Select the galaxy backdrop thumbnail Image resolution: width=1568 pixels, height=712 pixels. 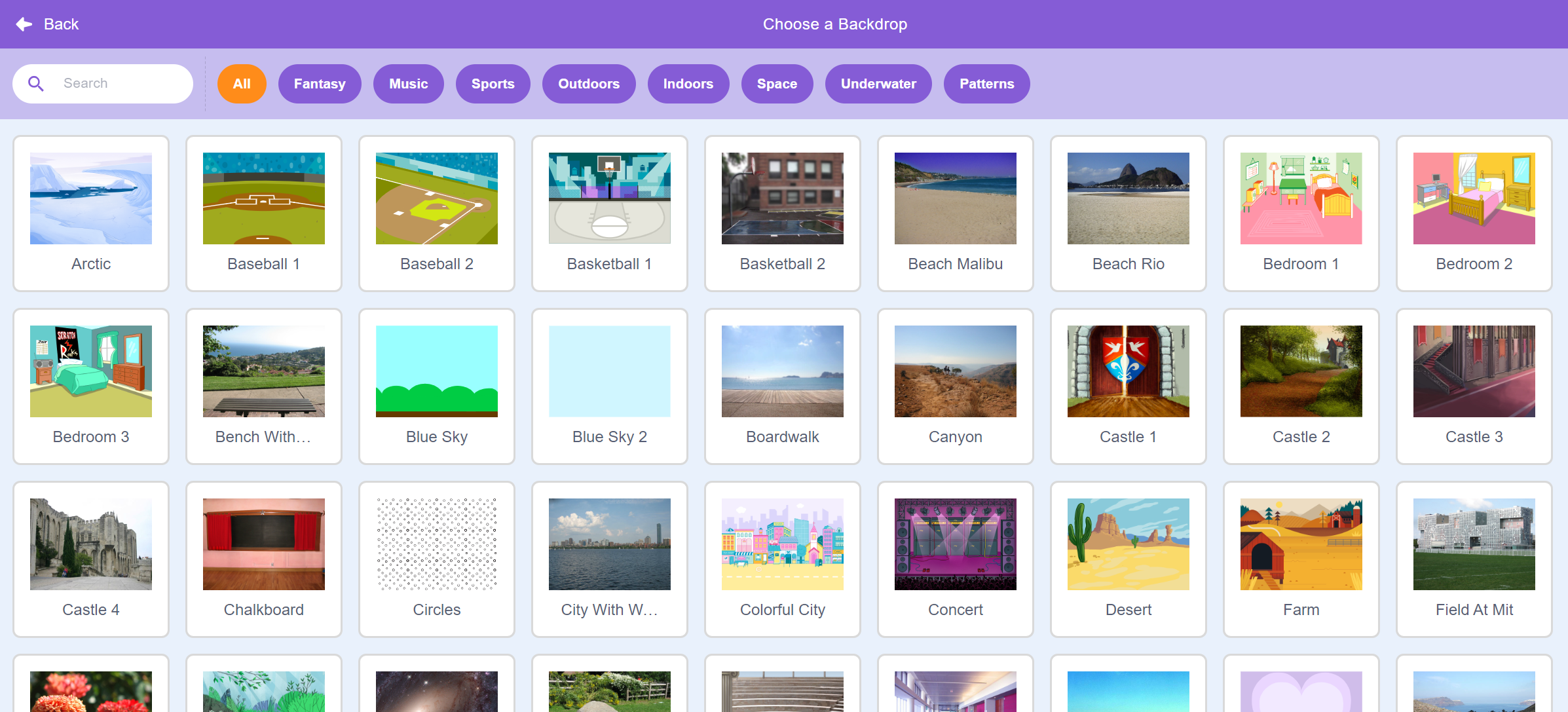[437, 690]
